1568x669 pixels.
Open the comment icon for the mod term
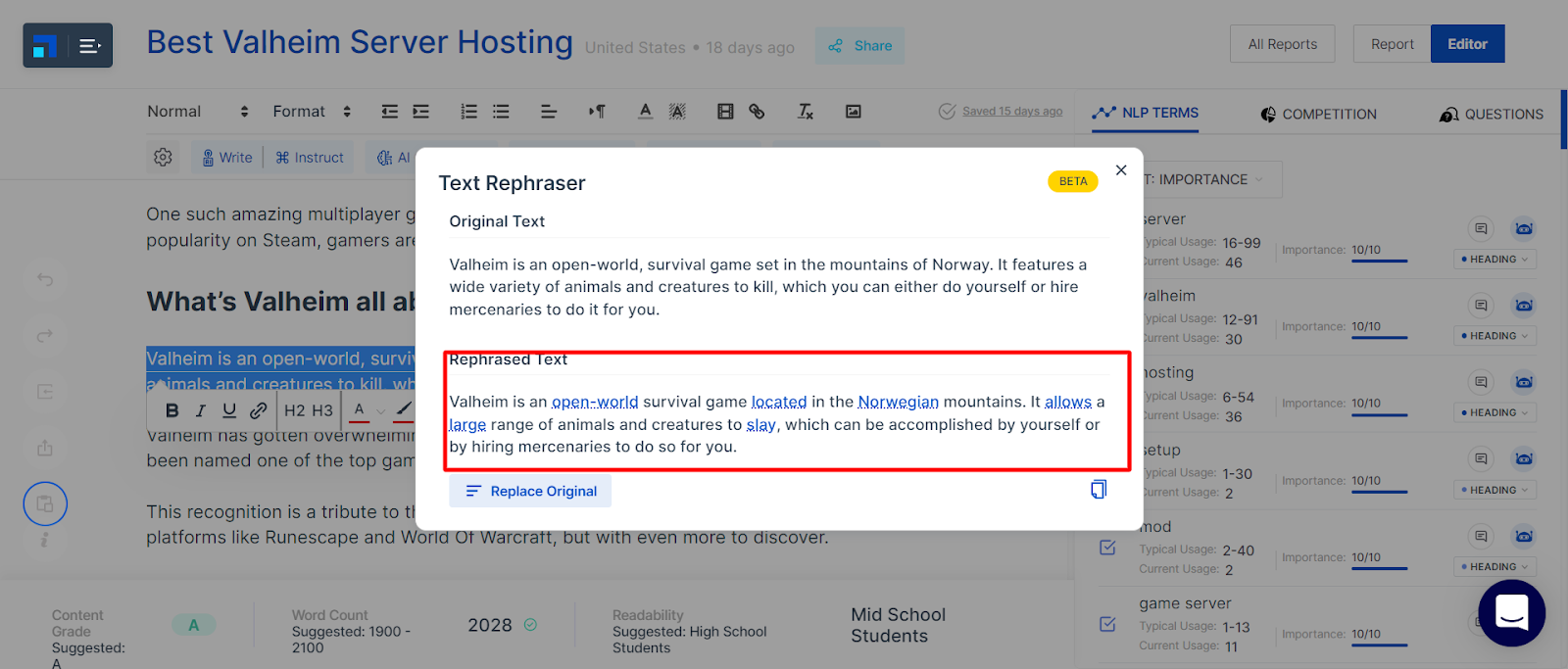(1481, 536)
